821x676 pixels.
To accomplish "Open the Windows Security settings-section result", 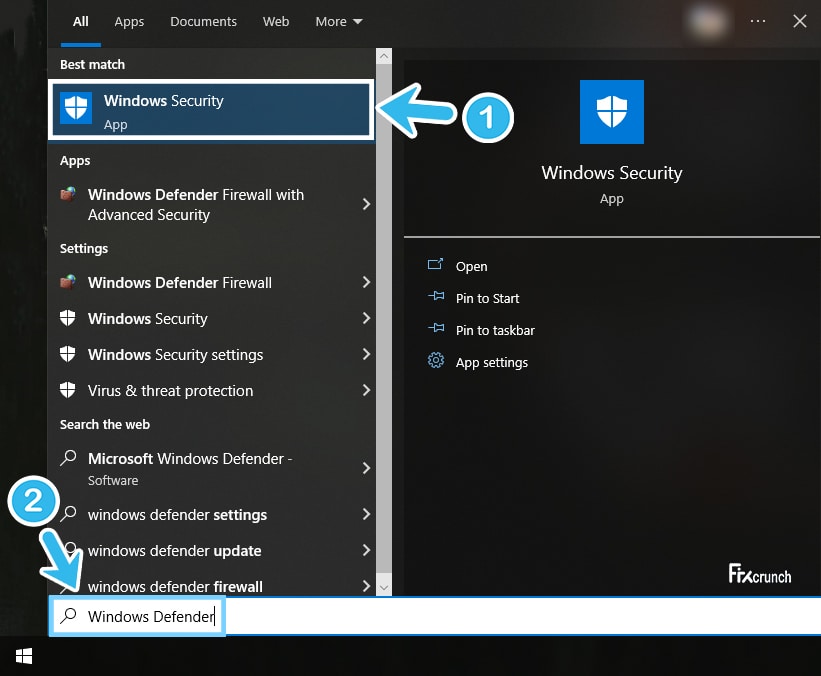I will coord(211,318).
